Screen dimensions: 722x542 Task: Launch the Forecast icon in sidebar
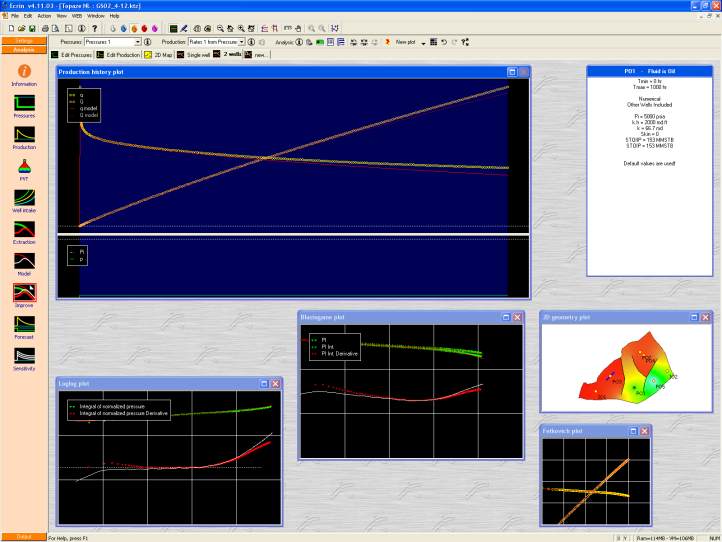(24, 324)
